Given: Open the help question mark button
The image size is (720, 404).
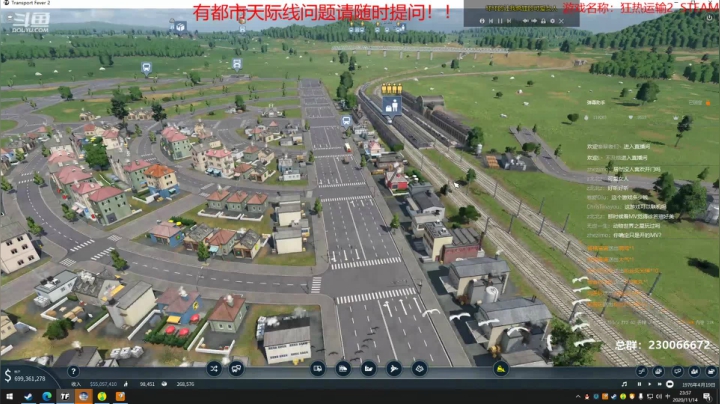Looking at the screenshot, I should point(73,371).
